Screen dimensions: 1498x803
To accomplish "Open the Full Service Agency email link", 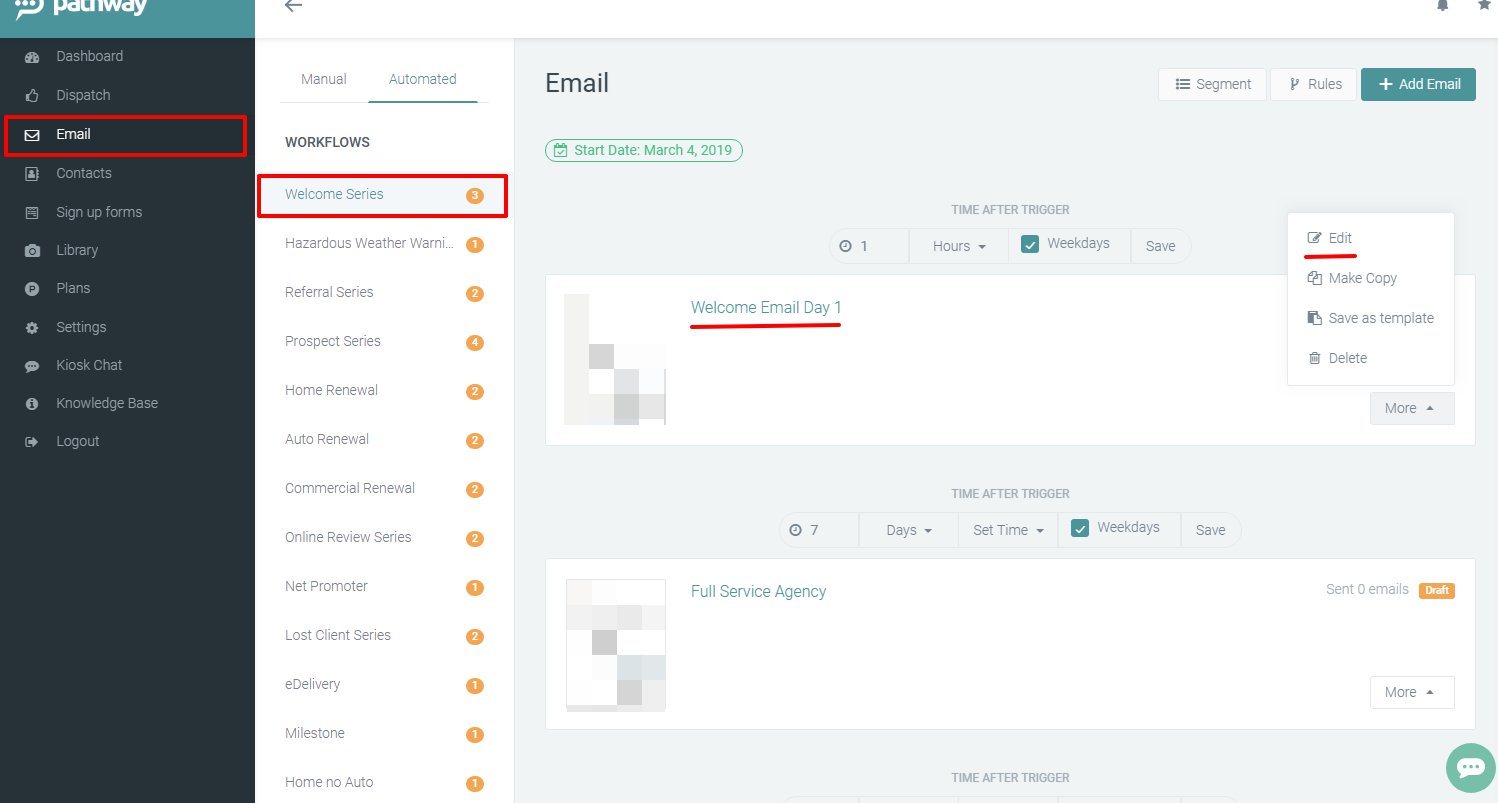I will (x=758, y=591).
